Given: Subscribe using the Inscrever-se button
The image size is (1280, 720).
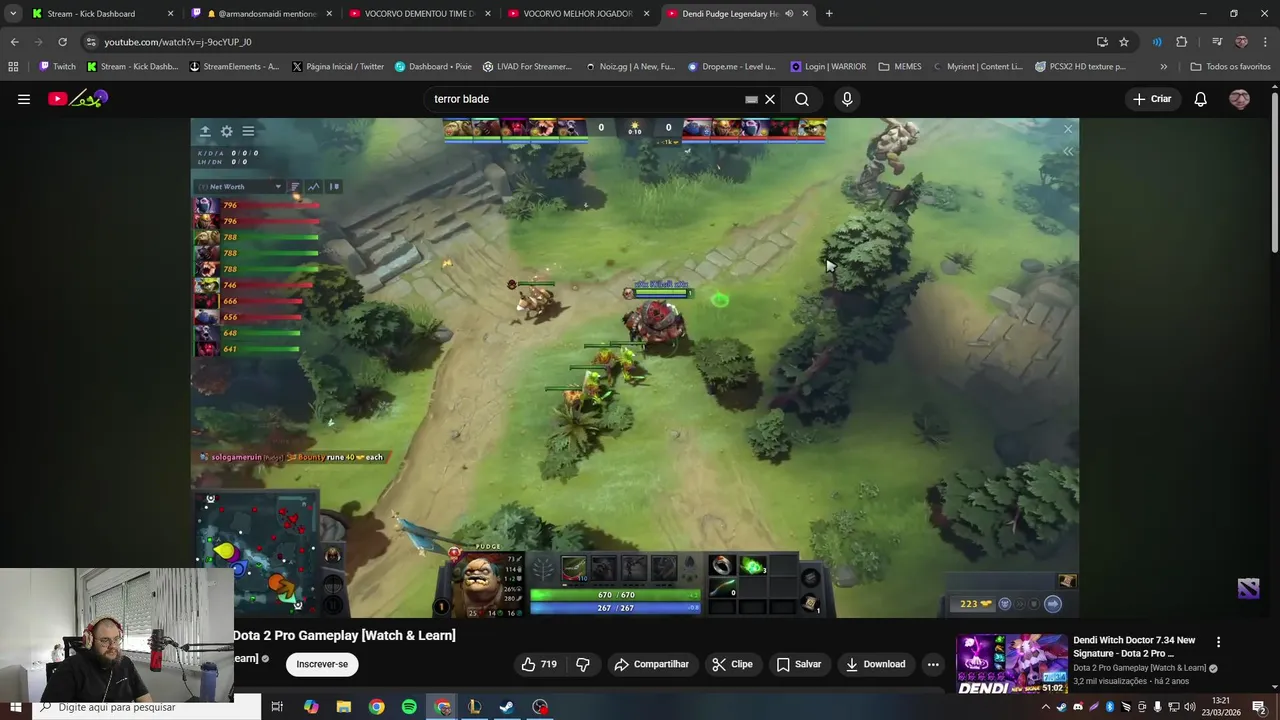Looking at the screenshot, I should (x=322, y=664).
